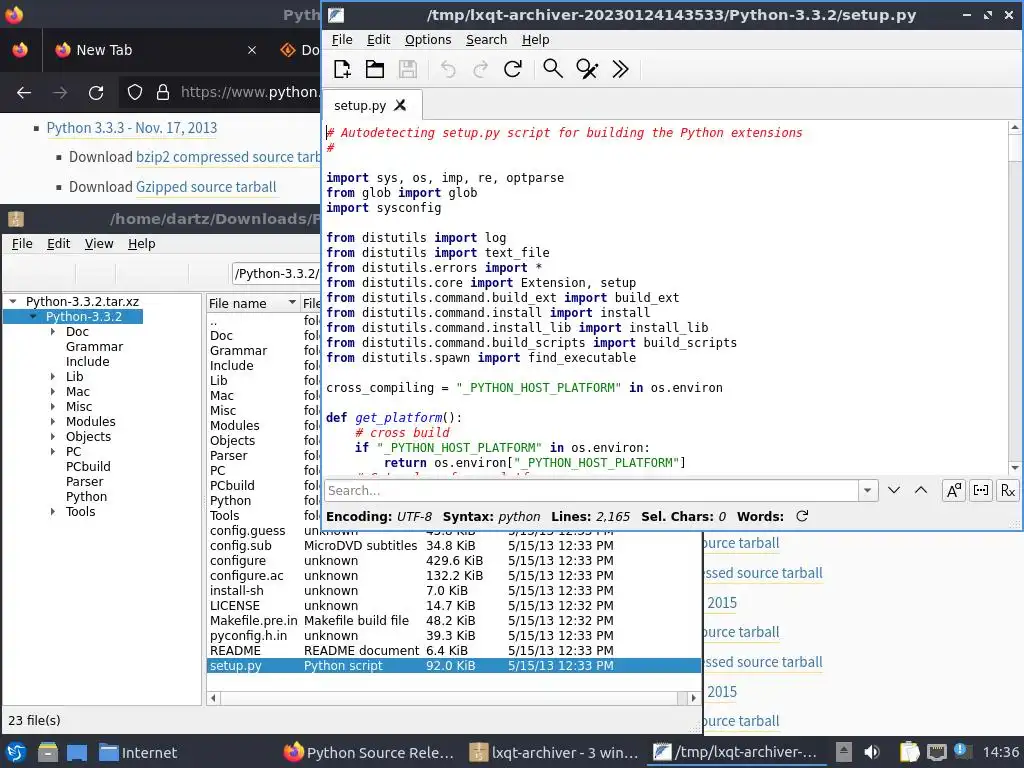Open the editor's Help menu

pos(535,40)
